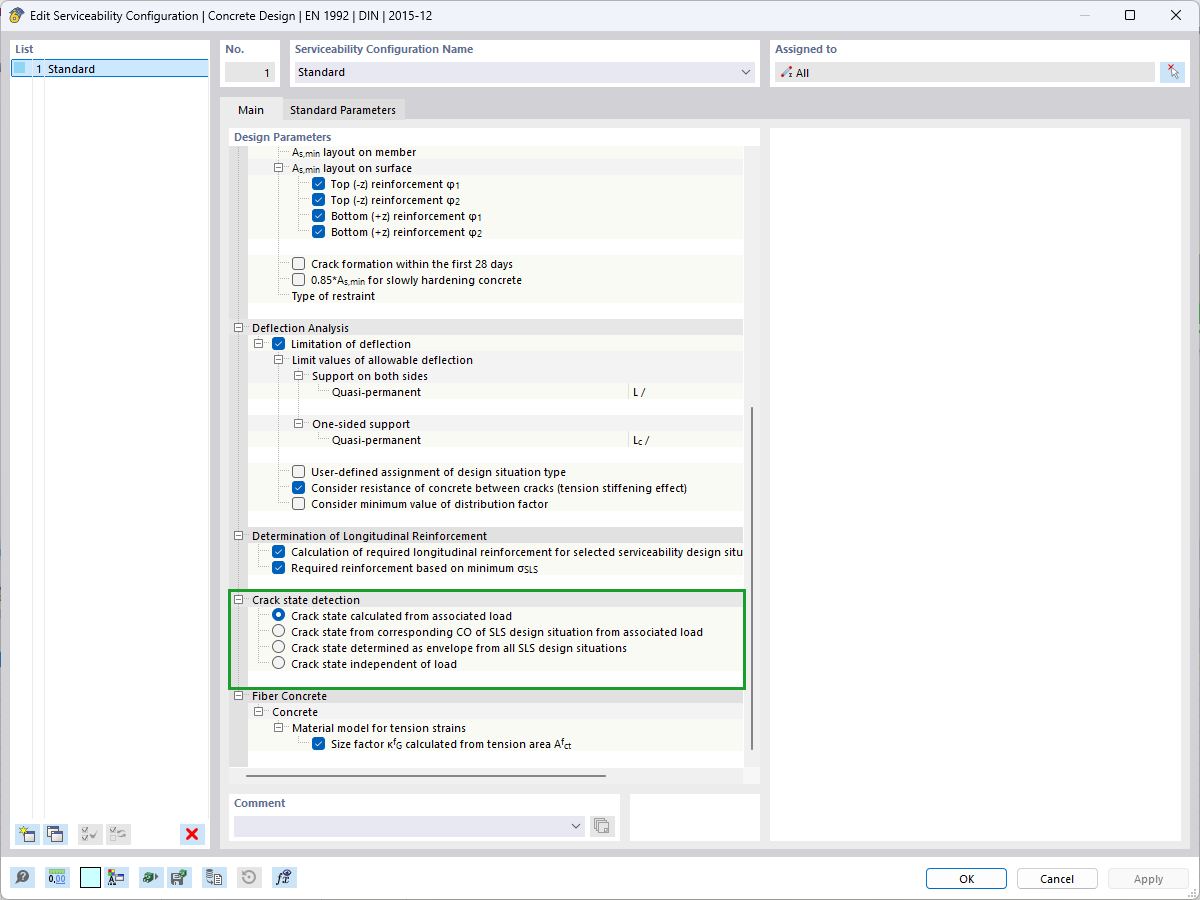Uncheck Size factor calculated from tension area

click(318, 744)
